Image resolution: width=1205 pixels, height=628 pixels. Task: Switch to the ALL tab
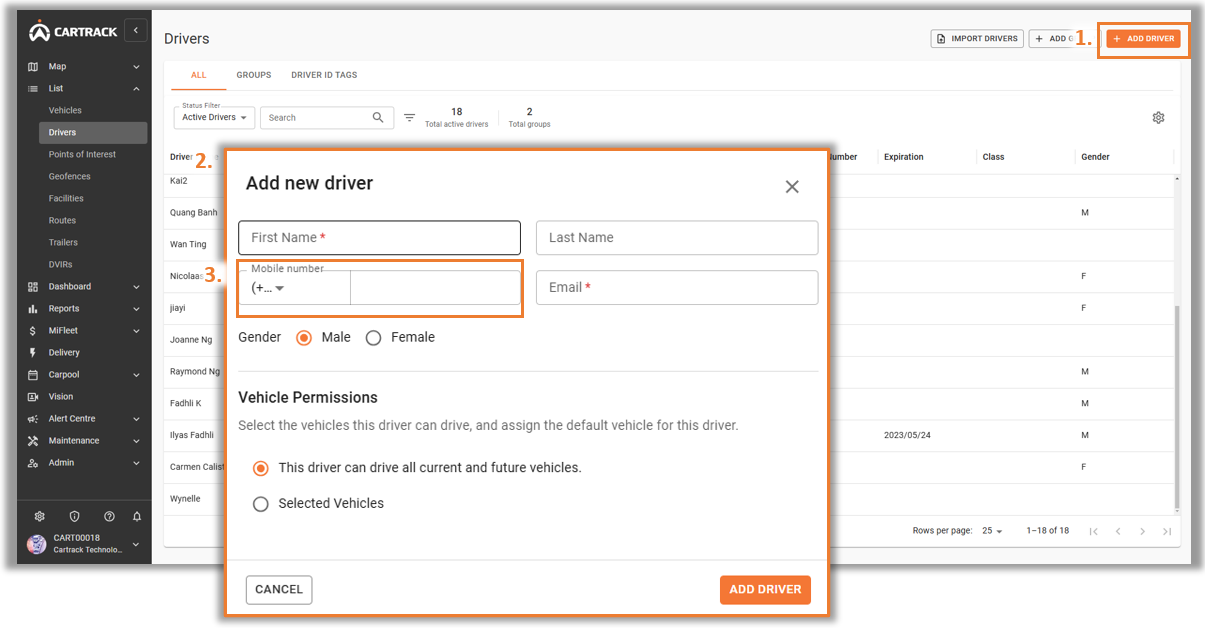click(x=199, y=75)
